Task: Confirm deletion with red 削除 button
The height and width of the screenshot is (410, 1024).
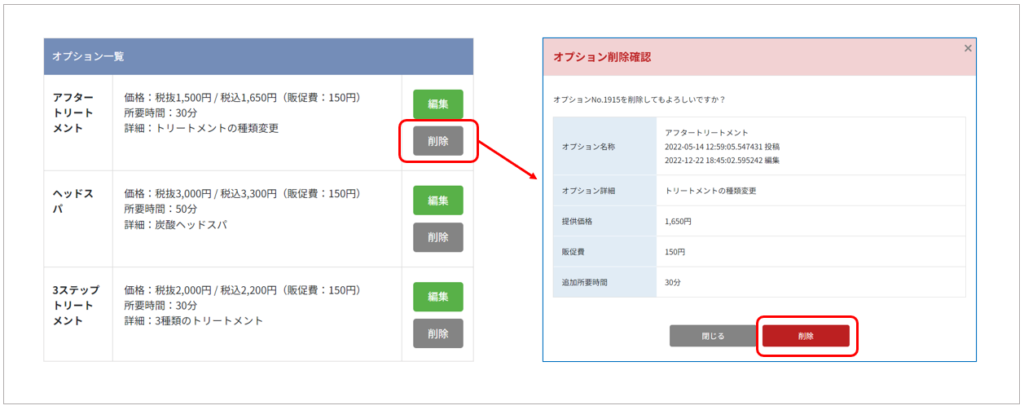Action: (x=806, y=336)
